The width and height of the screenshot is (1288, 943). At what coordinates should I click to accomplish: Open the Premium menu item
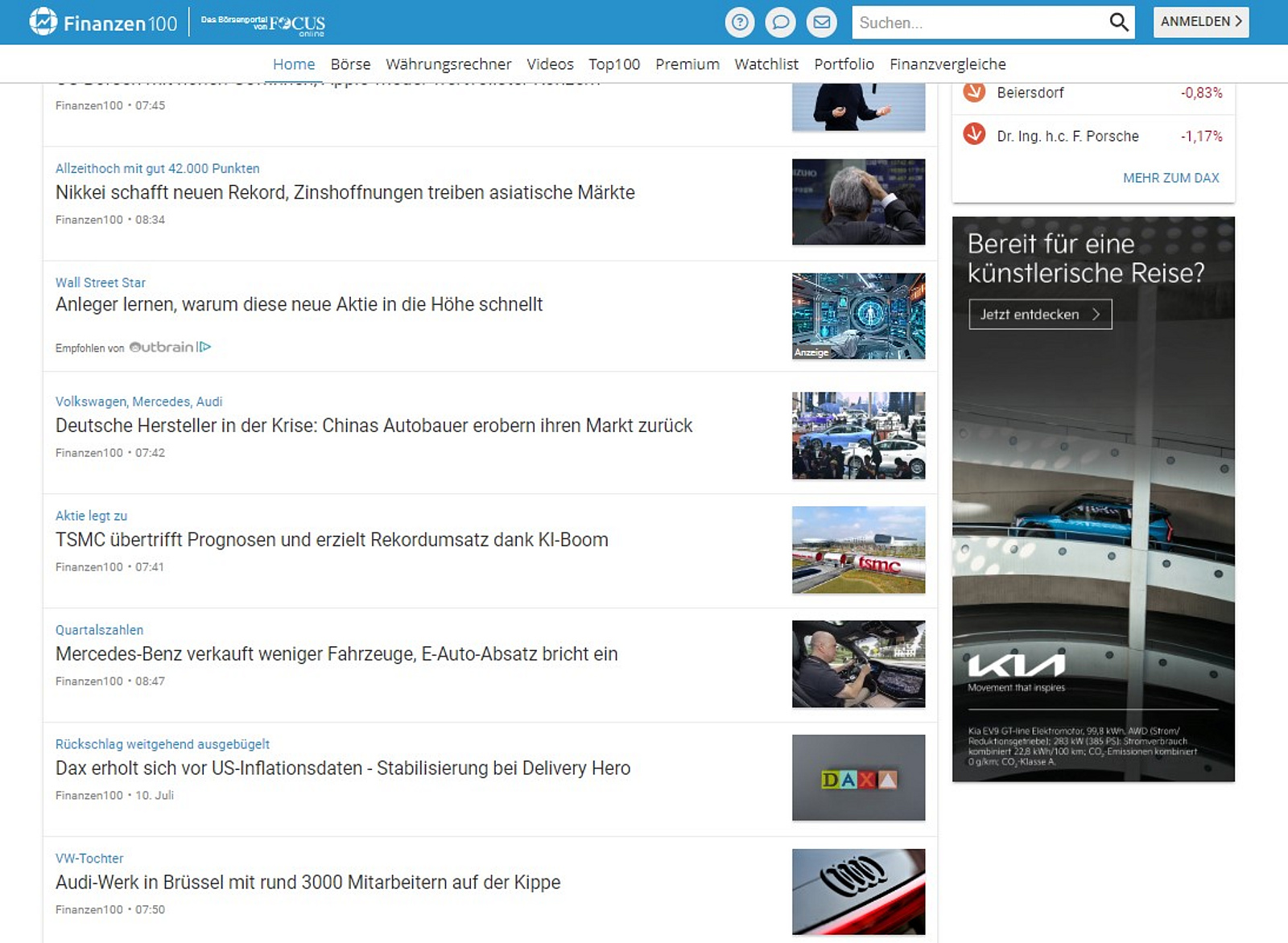pos(687,64)
